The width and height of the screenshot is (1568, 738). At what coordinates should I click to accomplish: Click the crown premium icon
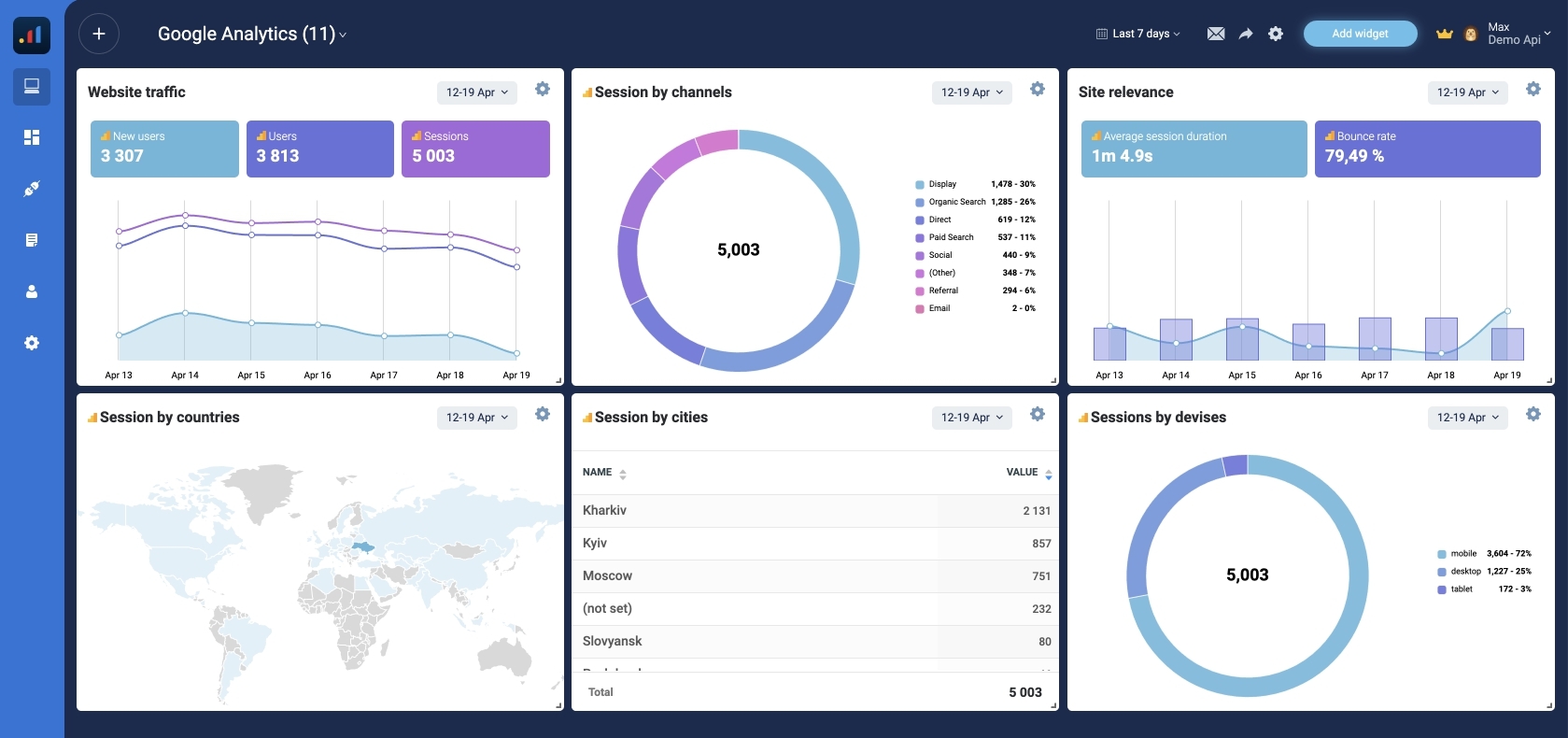pyautogui.click(x=1444, y=34)
